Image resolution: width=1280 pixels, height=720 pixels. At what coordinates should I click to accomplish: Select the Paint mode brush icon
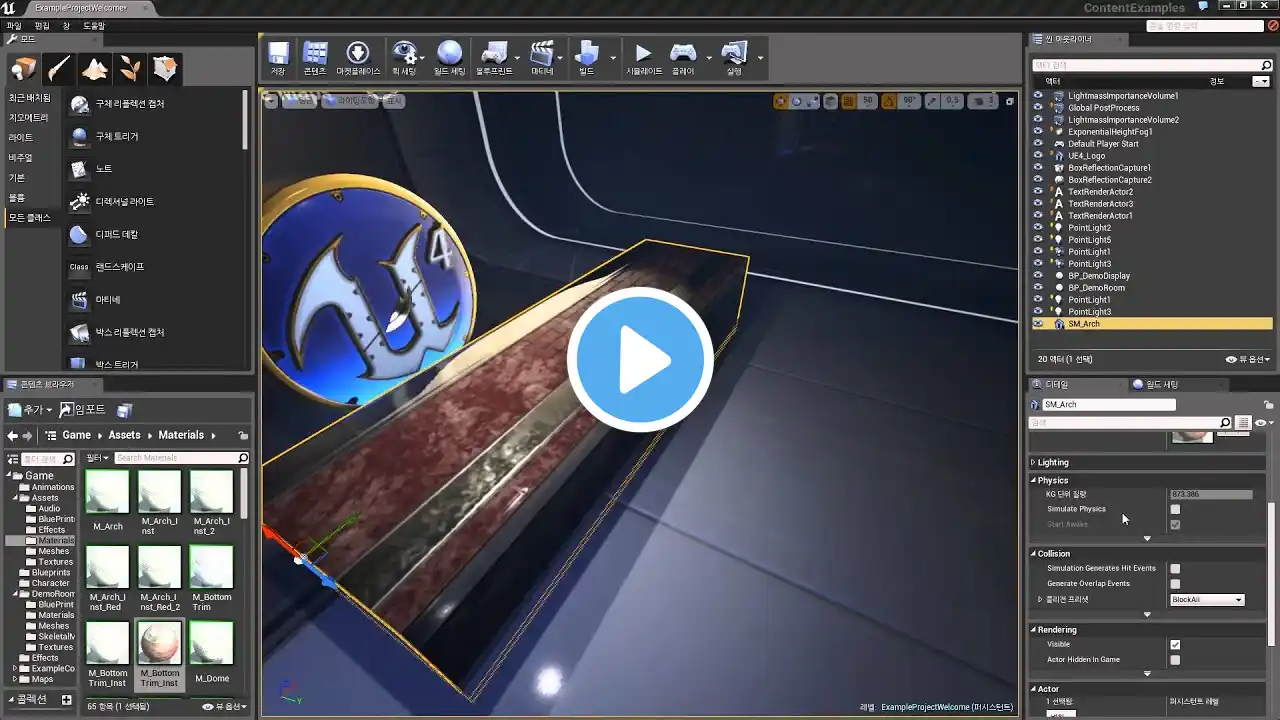coord(59,68)
